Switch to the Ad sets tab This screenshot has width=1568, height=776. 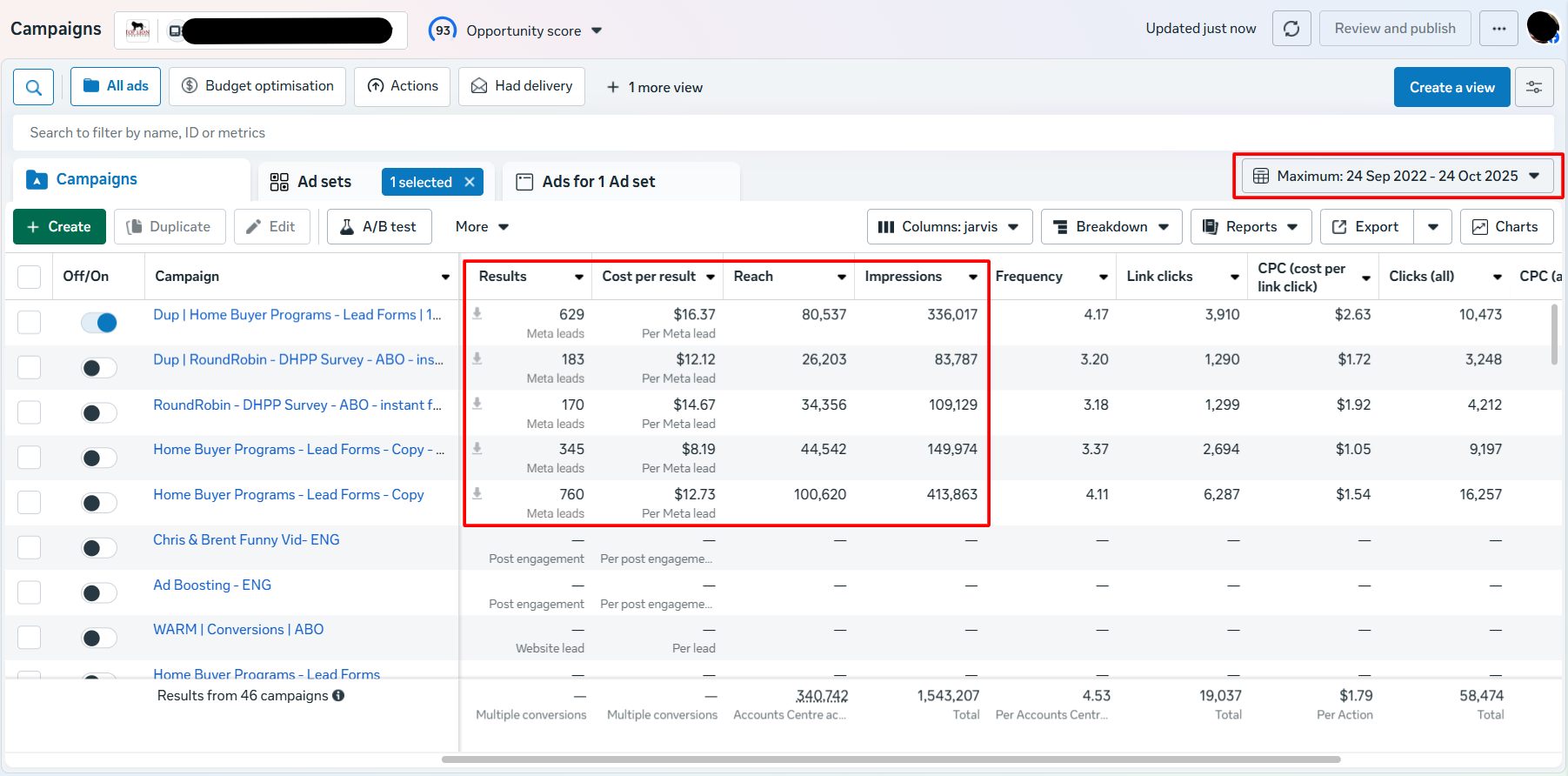click(324, 182)
